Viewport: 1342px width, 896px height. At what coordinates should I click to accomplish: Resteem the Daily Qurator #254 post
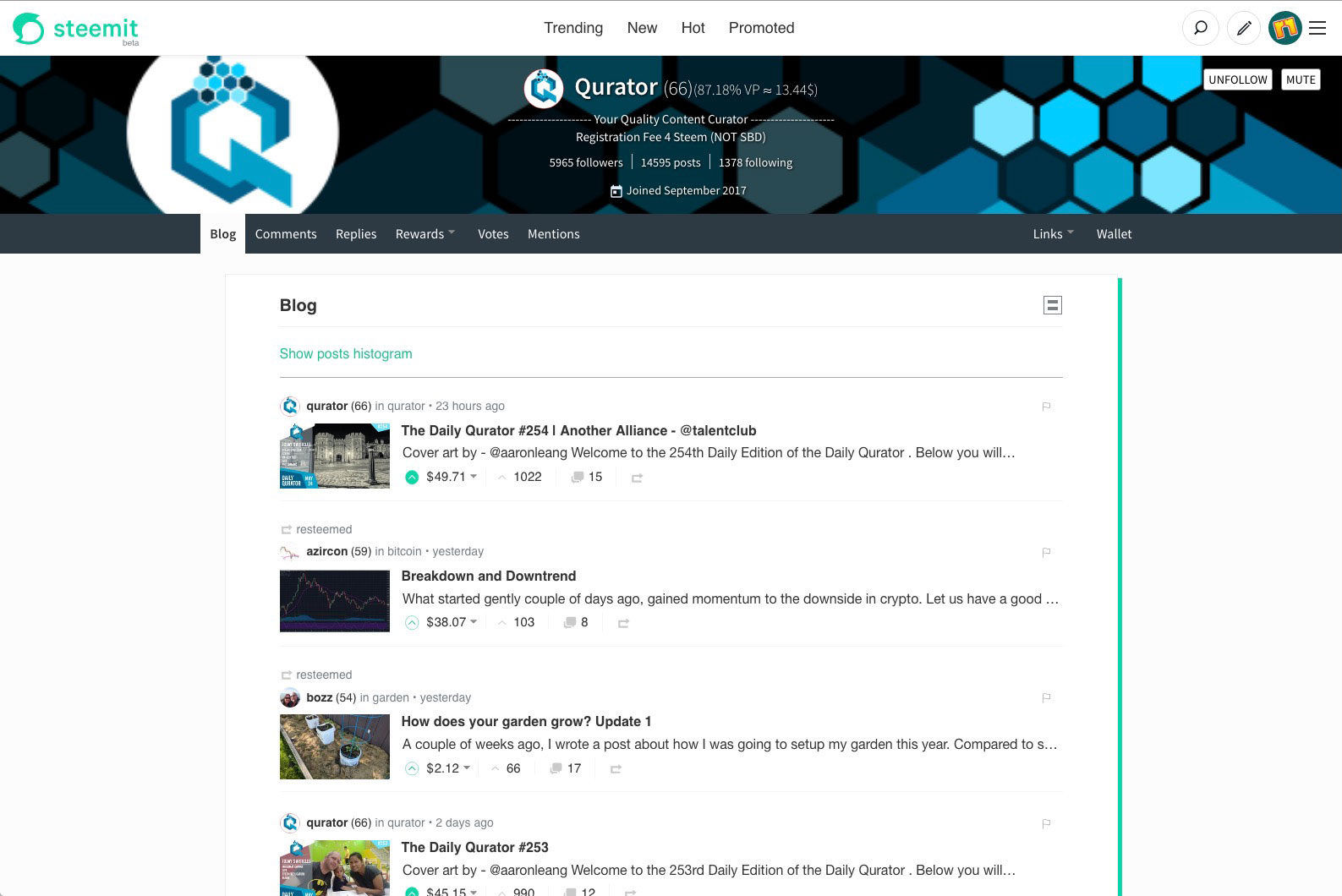click(x=637, y=478)
